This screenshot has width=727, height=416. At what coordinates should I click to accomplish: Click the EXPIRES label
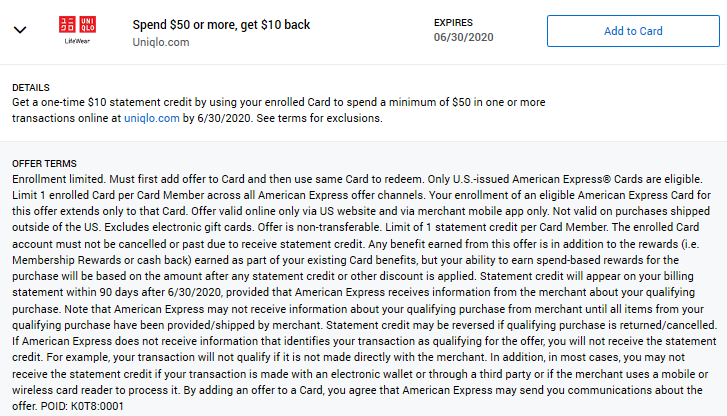click(x=453, y=23)
